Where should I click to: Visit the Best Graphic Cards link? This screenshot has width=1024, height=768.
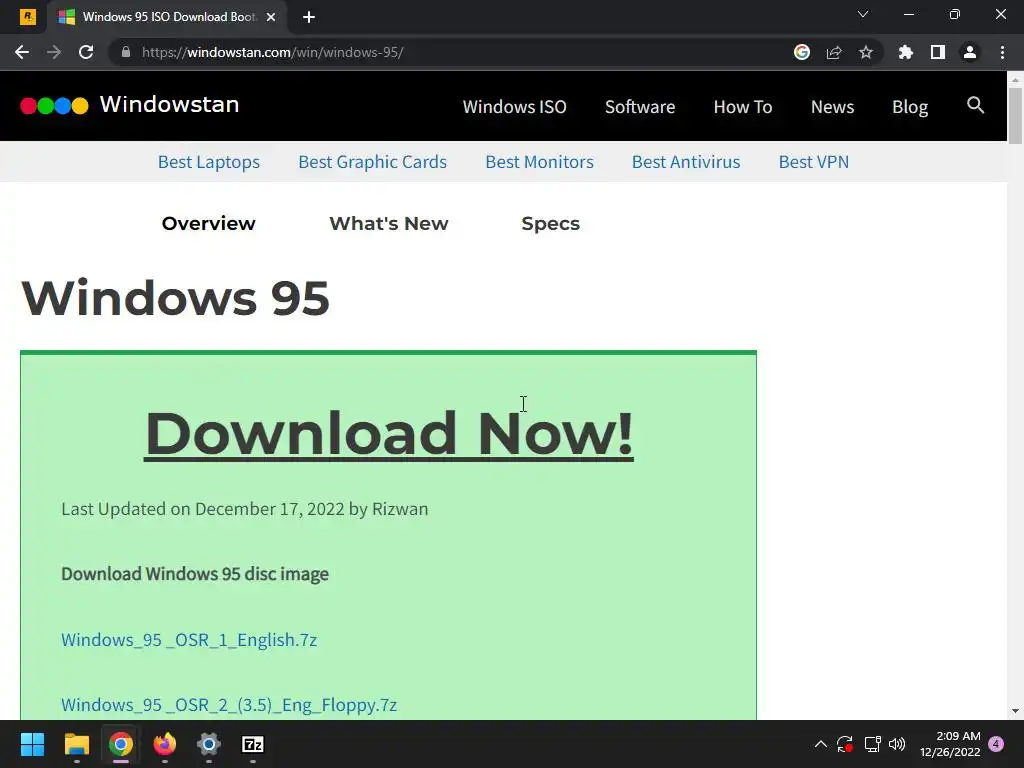point(372,162)
